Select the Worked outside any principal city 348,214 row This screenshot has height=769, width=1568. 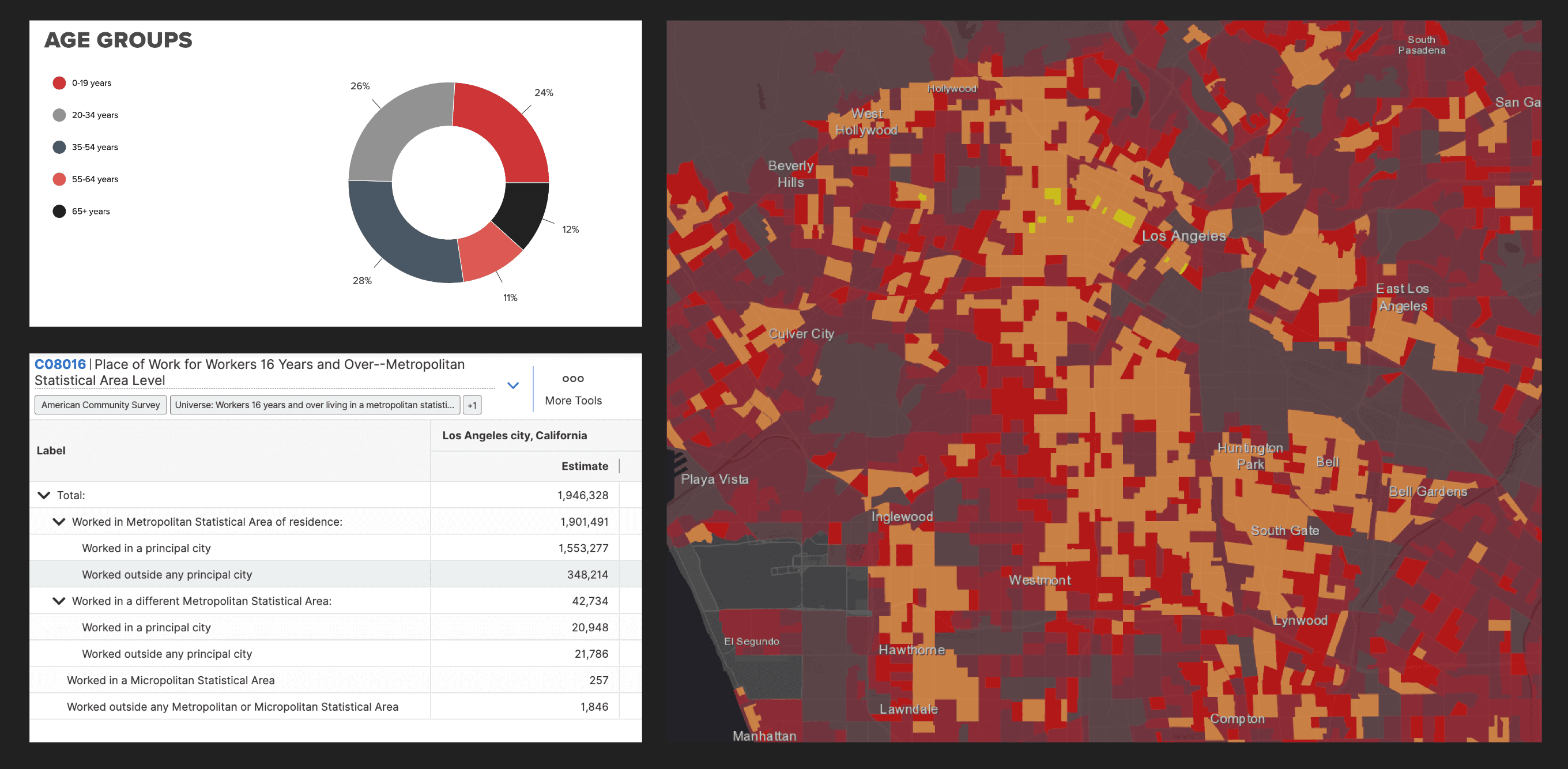[167, 575]
